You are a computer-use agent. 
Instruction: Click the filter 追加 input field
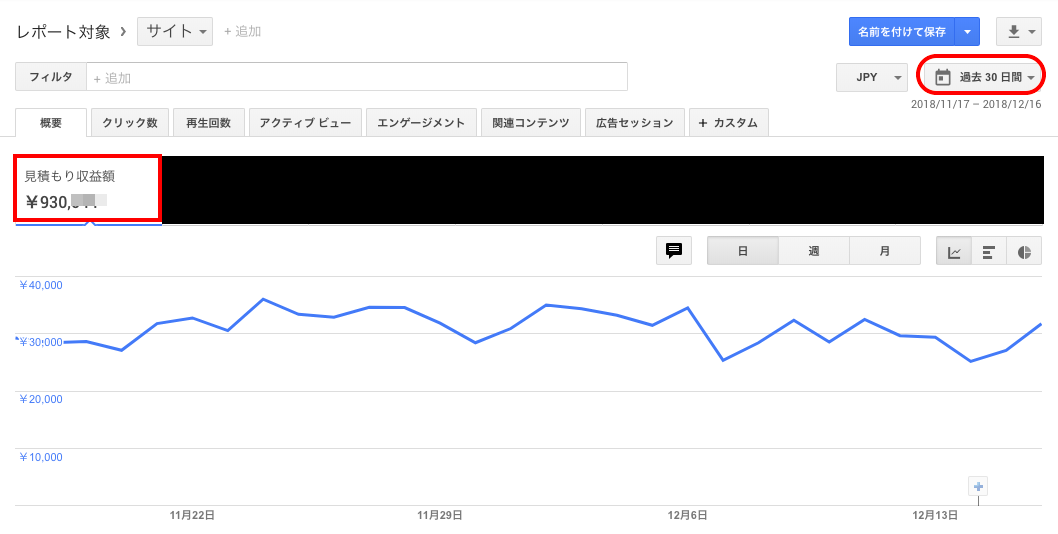tap(357, 77)
